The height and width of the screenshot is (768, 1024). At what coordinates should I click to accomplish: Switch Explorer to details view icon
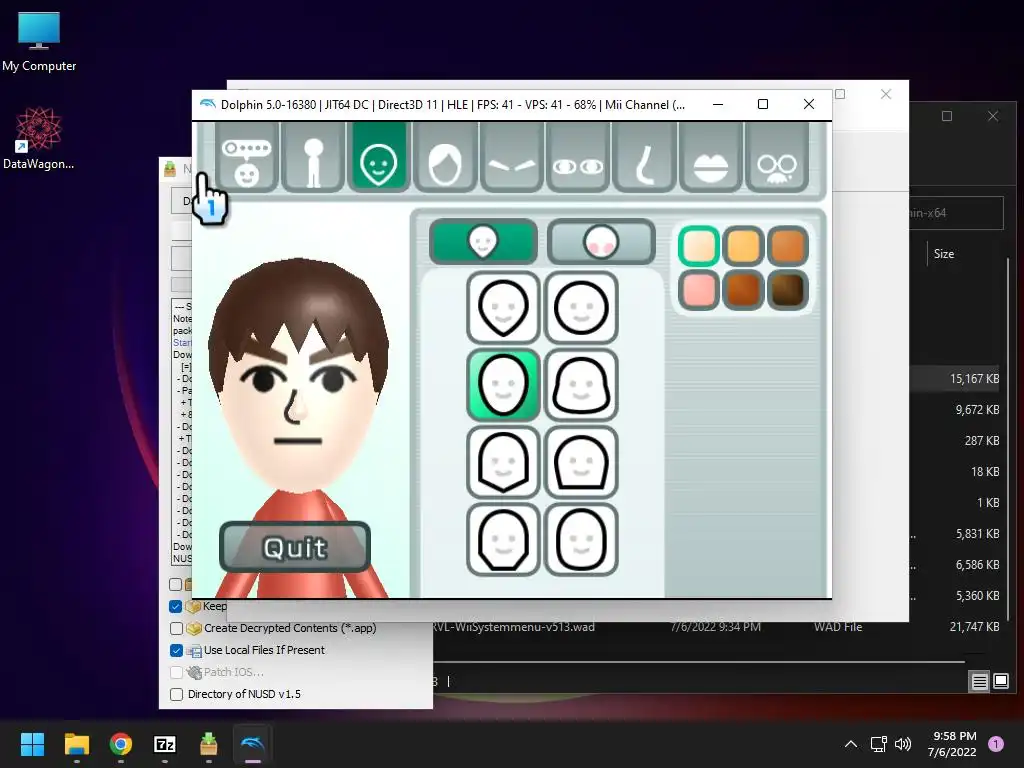point(980,682)
